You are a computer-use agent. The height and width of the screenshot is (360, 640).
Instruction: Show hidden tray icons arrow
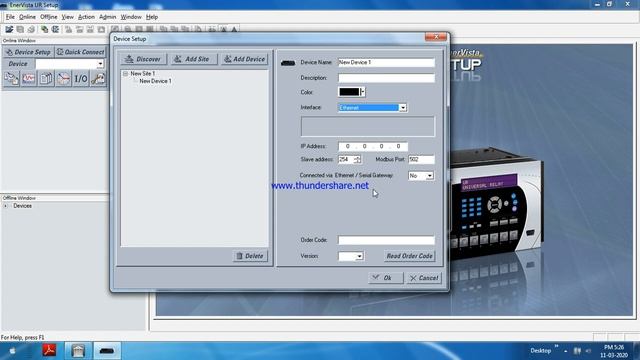(566, 351)
